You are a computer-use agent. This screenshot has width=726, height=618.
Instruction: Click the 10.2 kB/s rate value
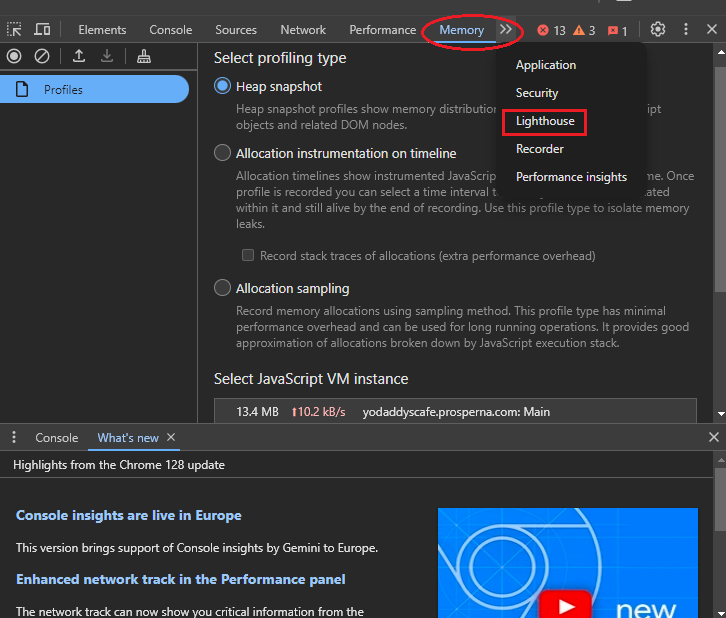click(319, 412)
